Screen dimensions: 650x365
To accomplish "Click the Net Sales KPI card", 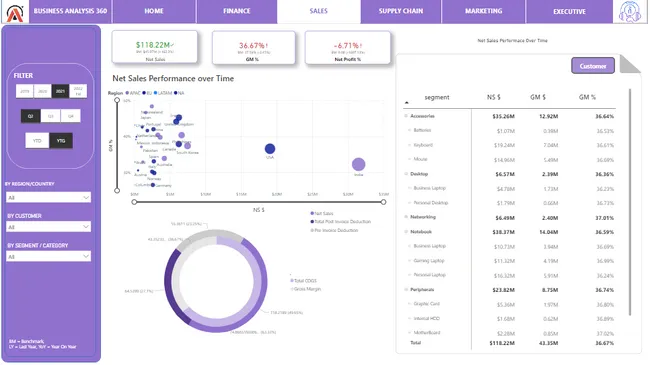I will (155, 47).
